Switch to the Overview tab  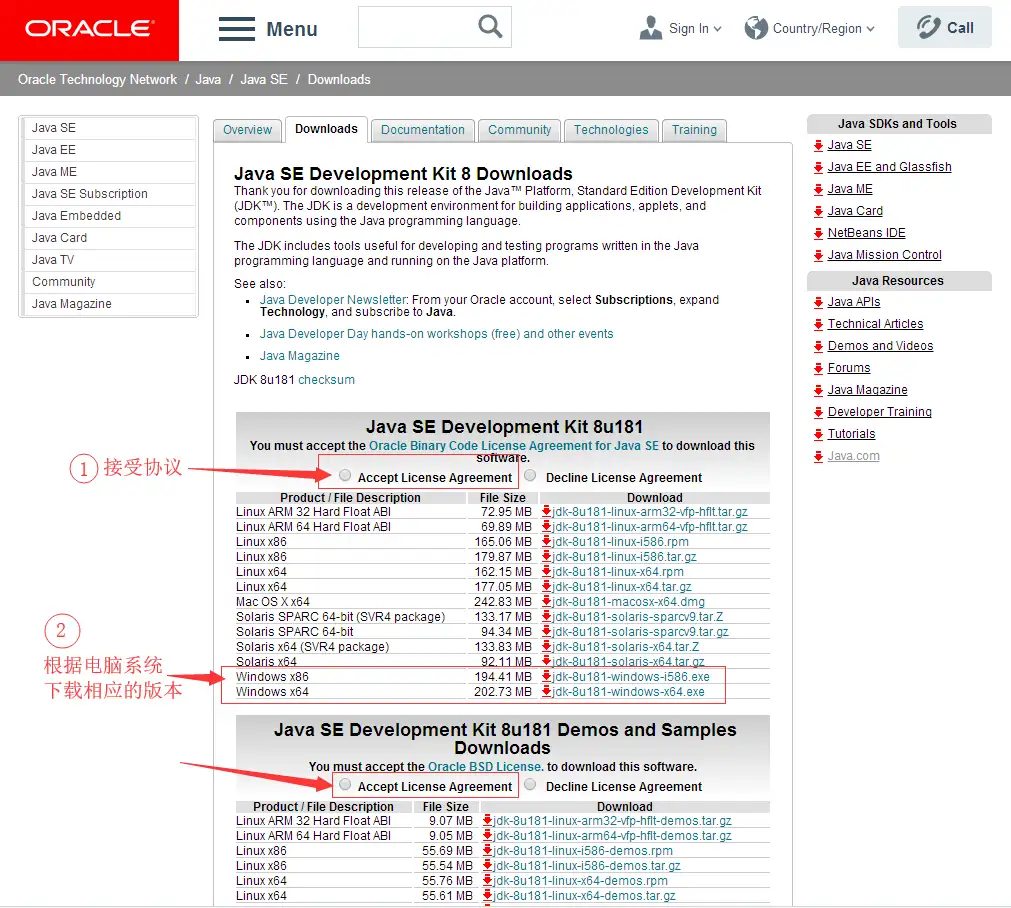tap(247, 130)
